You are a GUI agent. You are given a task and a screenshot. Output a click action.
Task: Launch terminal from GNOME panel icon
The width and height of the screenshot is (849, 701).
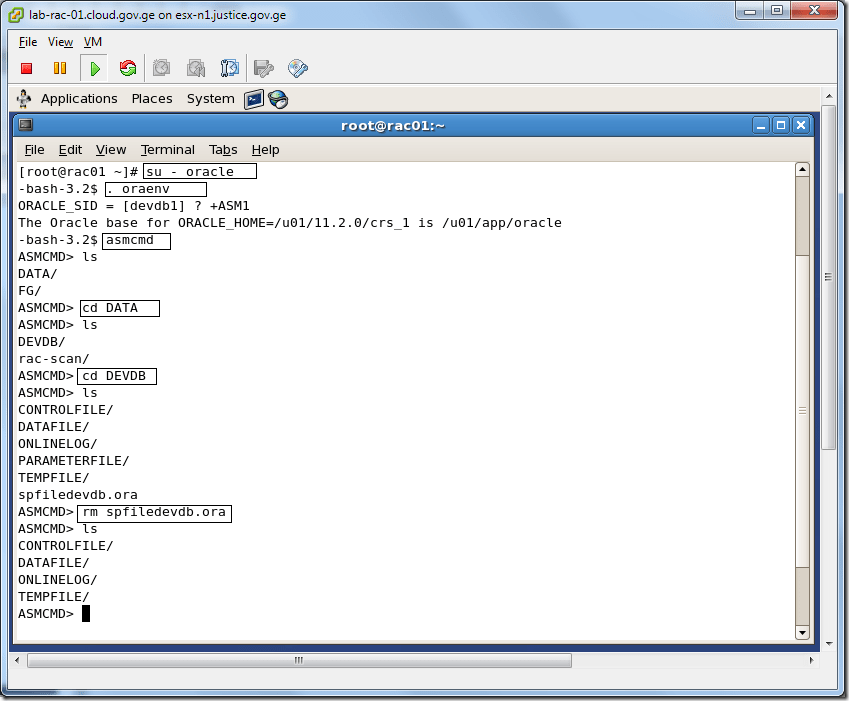pyautogui.click(x=254, y=99)
